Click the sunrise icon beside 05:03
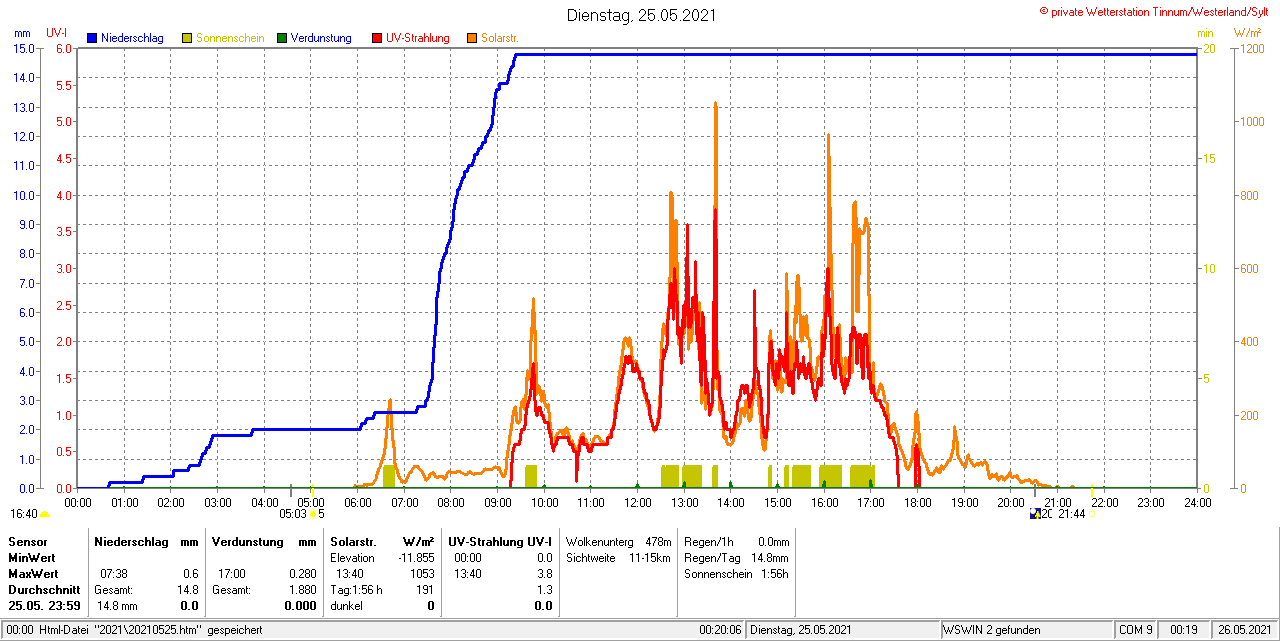Viewport: 1280px width, 641px height. (312, 514)
